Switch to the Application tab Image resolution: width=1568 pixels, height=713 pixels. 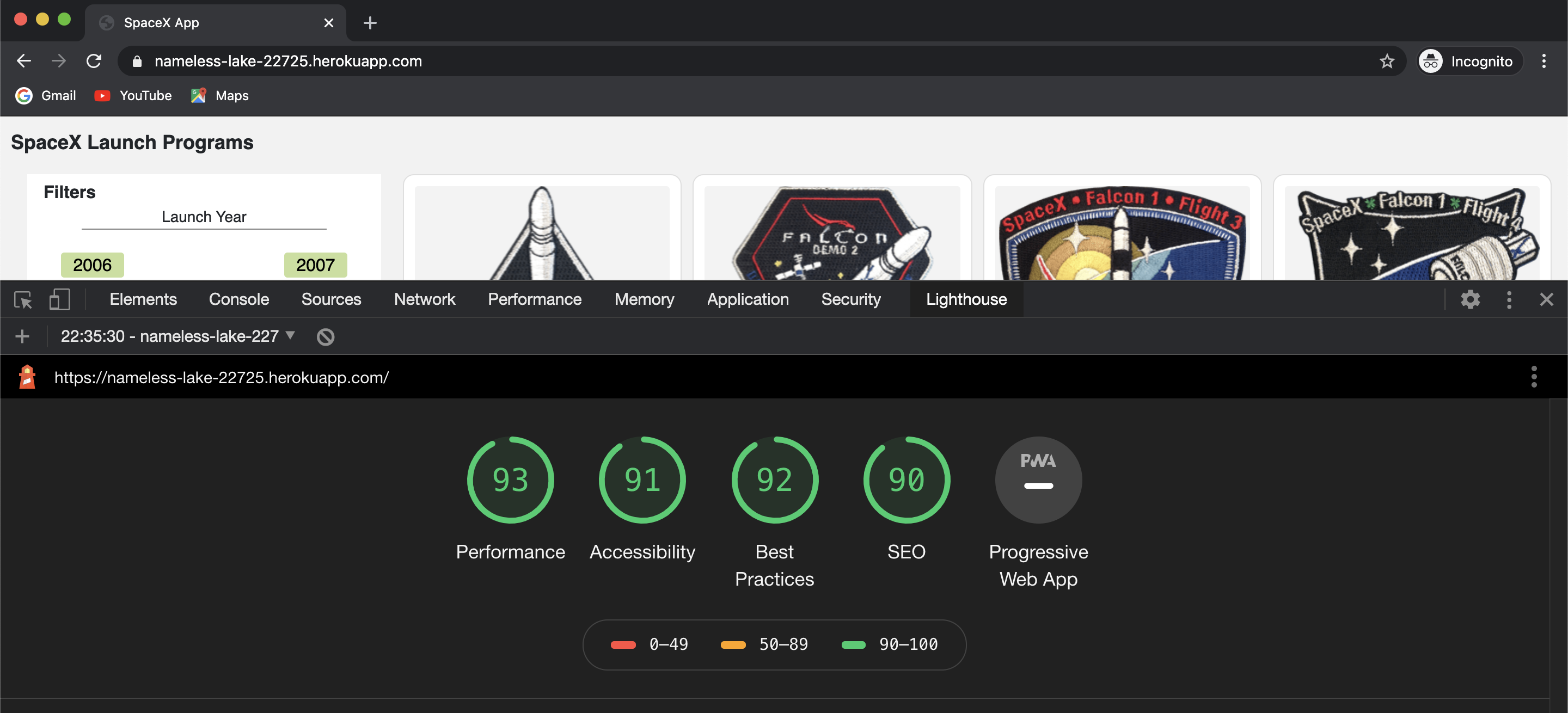(748, 299)
